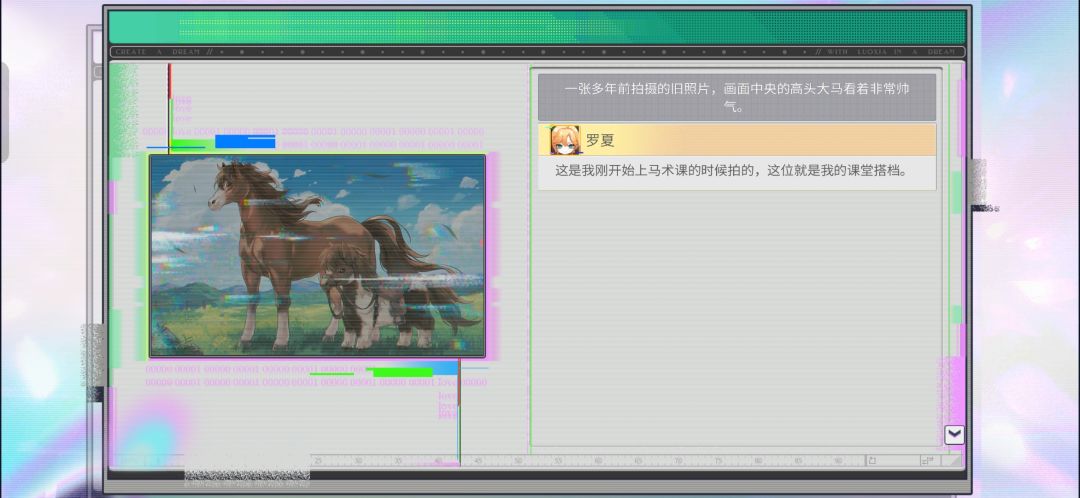
Task: Click the green glitch bar below the photo
Action: [x=402, y=372]
